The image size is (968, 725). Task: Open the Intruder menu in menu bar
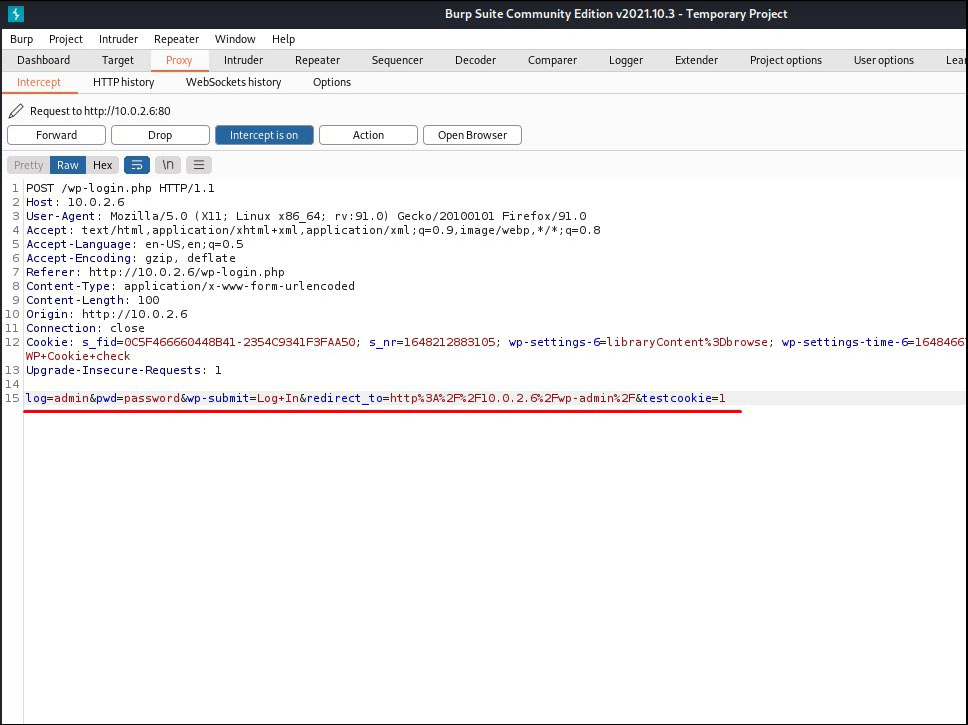(x=119, y=39)
